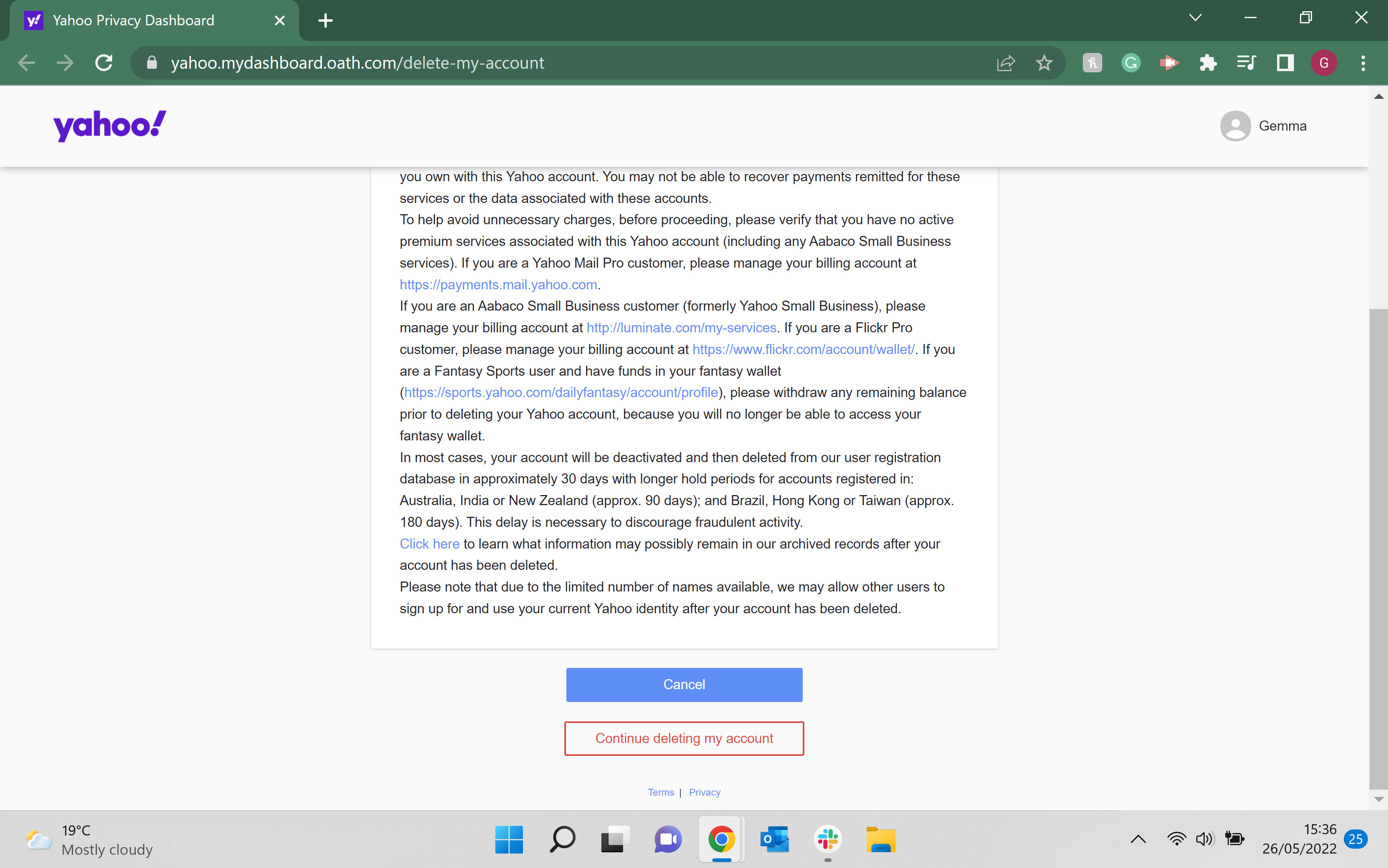Open the Terms footer link
Image resolution: width=1388 pixels, height=868 pixels.
click(x=660, y=792)
